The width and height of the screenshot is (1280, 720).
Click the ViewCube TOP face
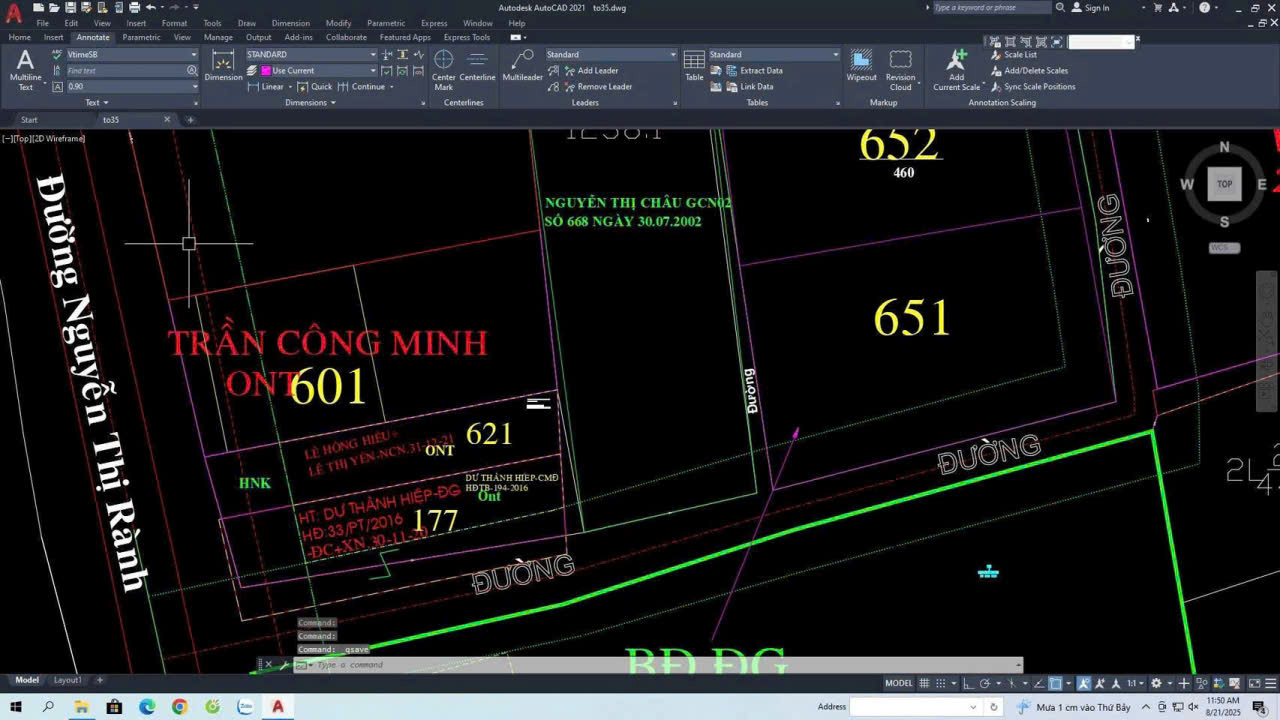pyautogui.click(x=1224, y=184)
